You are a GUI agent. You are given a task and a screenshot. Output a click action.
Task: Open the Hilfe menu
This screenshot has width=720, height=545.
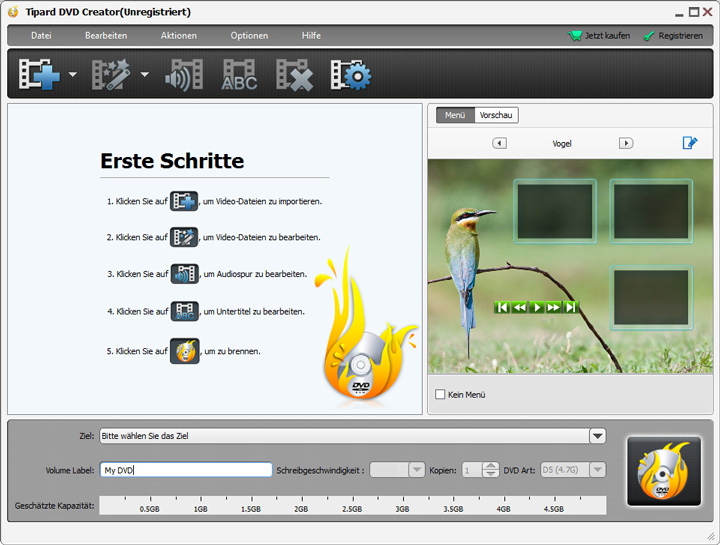311,35
